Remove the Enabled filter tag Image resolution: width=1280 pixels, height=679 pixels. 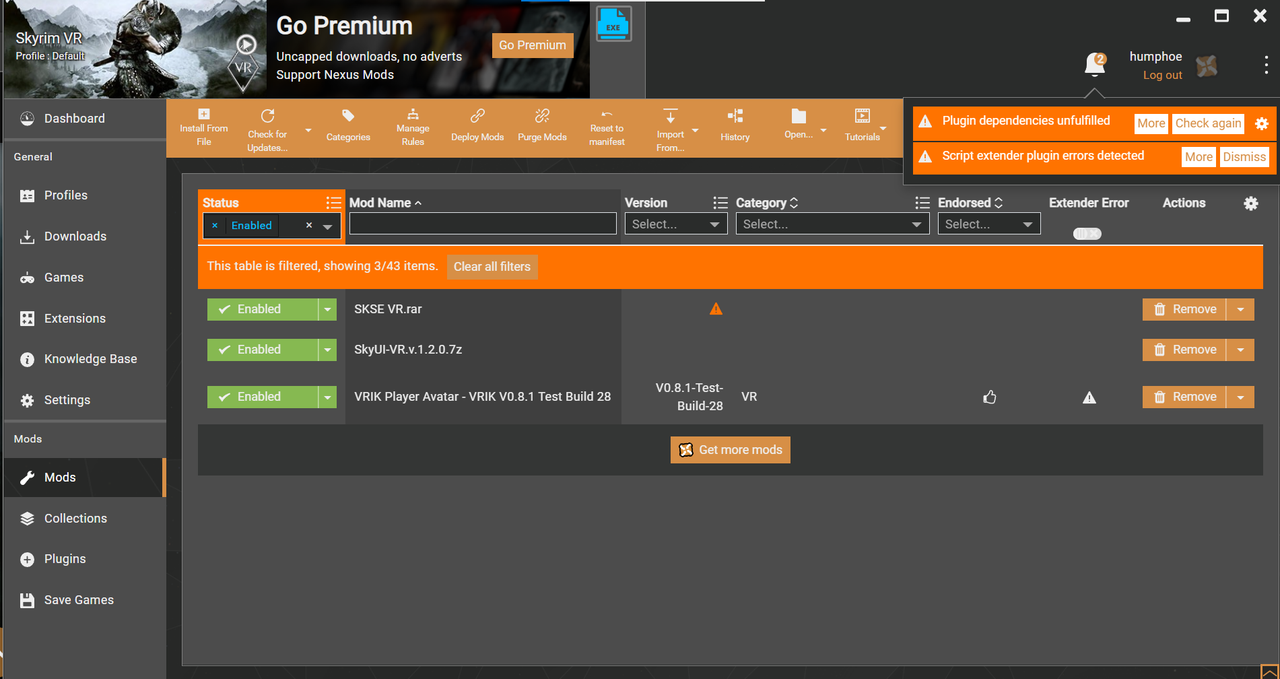coord(214,226)
